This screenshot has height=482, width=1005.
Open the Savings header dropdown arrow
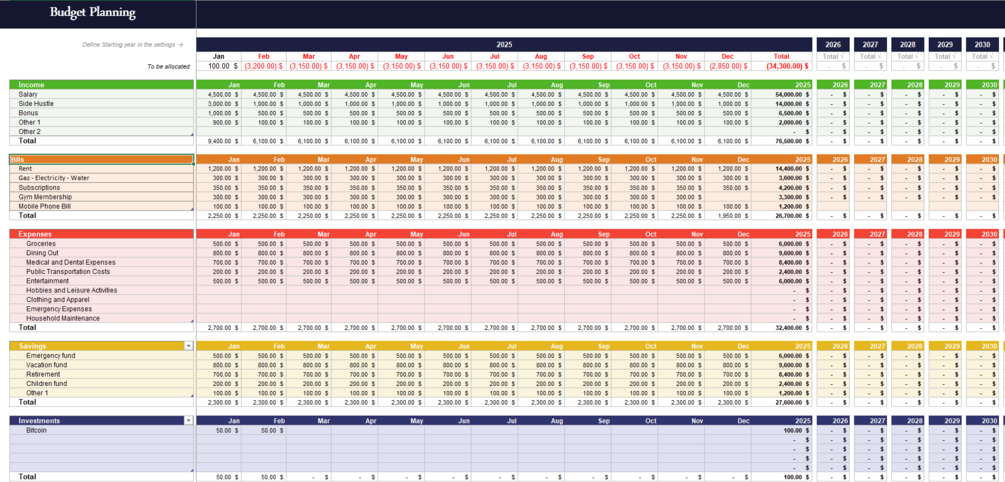click(x=188, y=346)
